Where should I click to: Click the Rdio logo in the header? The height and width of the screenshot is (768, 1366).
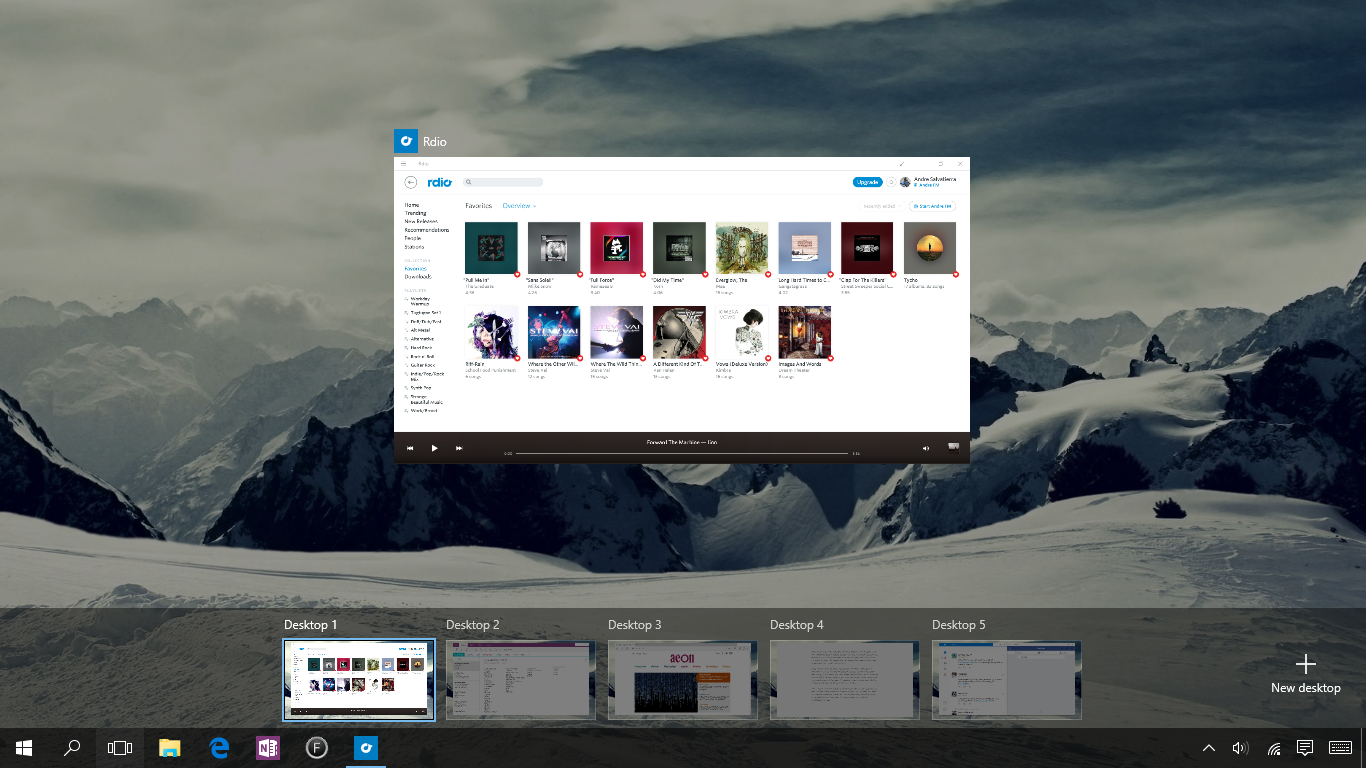pos(440,182)
